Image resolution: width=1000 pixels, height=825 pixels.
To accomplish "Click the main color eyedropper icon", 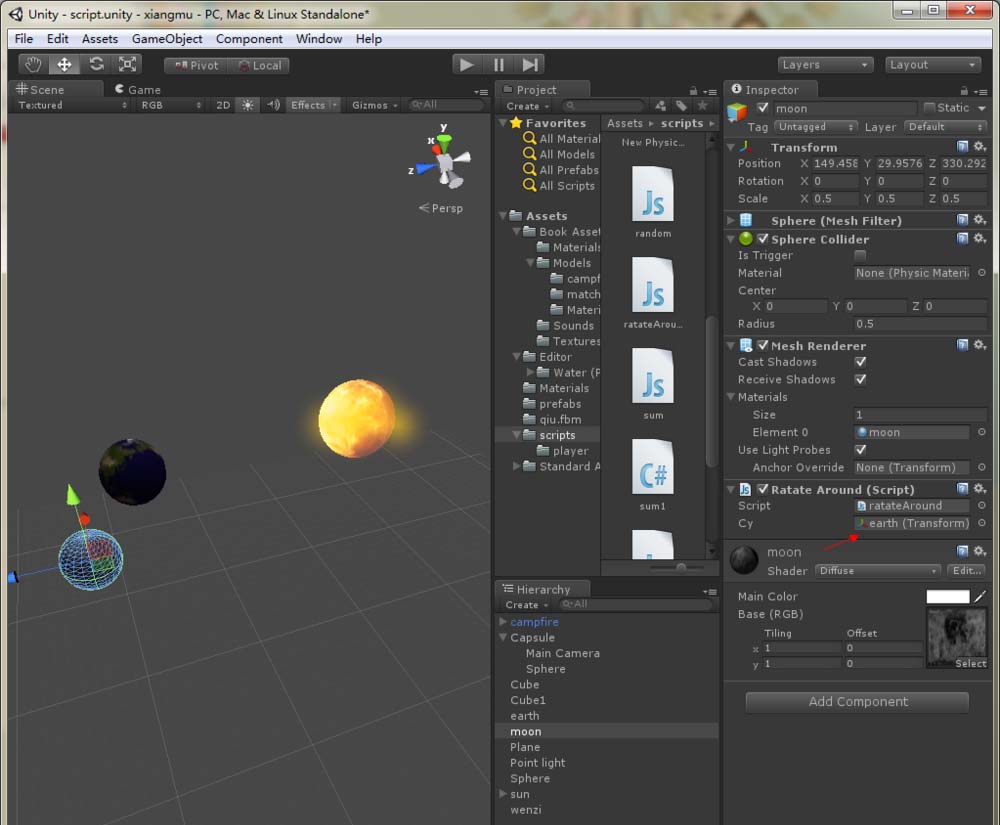I will (x=980, y=596).
